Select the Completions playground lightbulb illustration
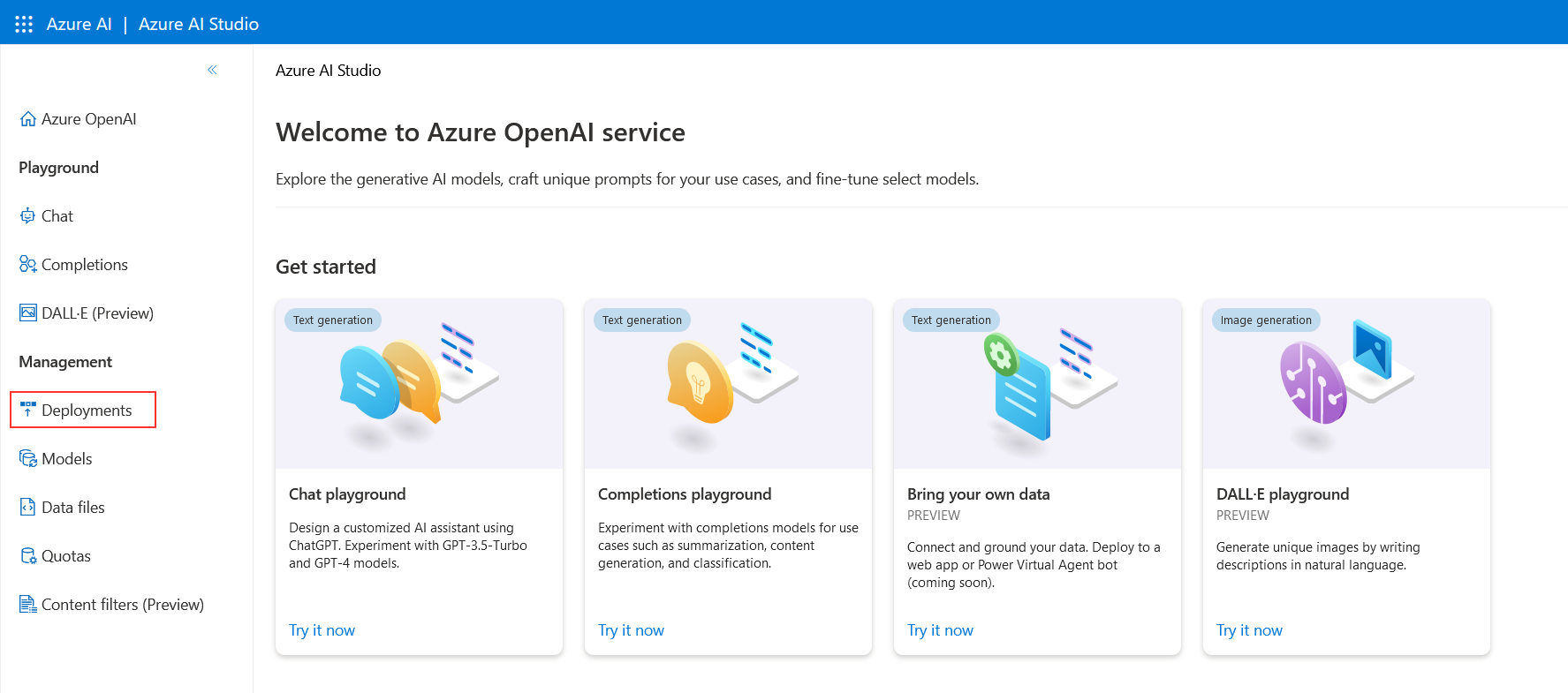 coord(700,382)
